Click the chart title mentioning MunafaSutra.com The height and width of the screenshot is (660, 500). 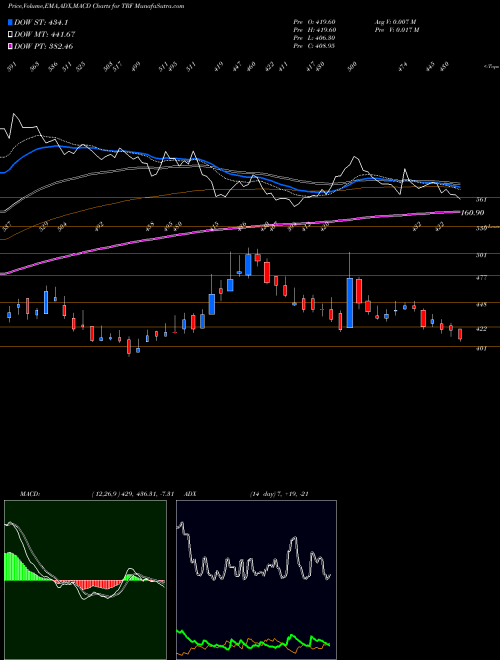click(x=96, y=6)
